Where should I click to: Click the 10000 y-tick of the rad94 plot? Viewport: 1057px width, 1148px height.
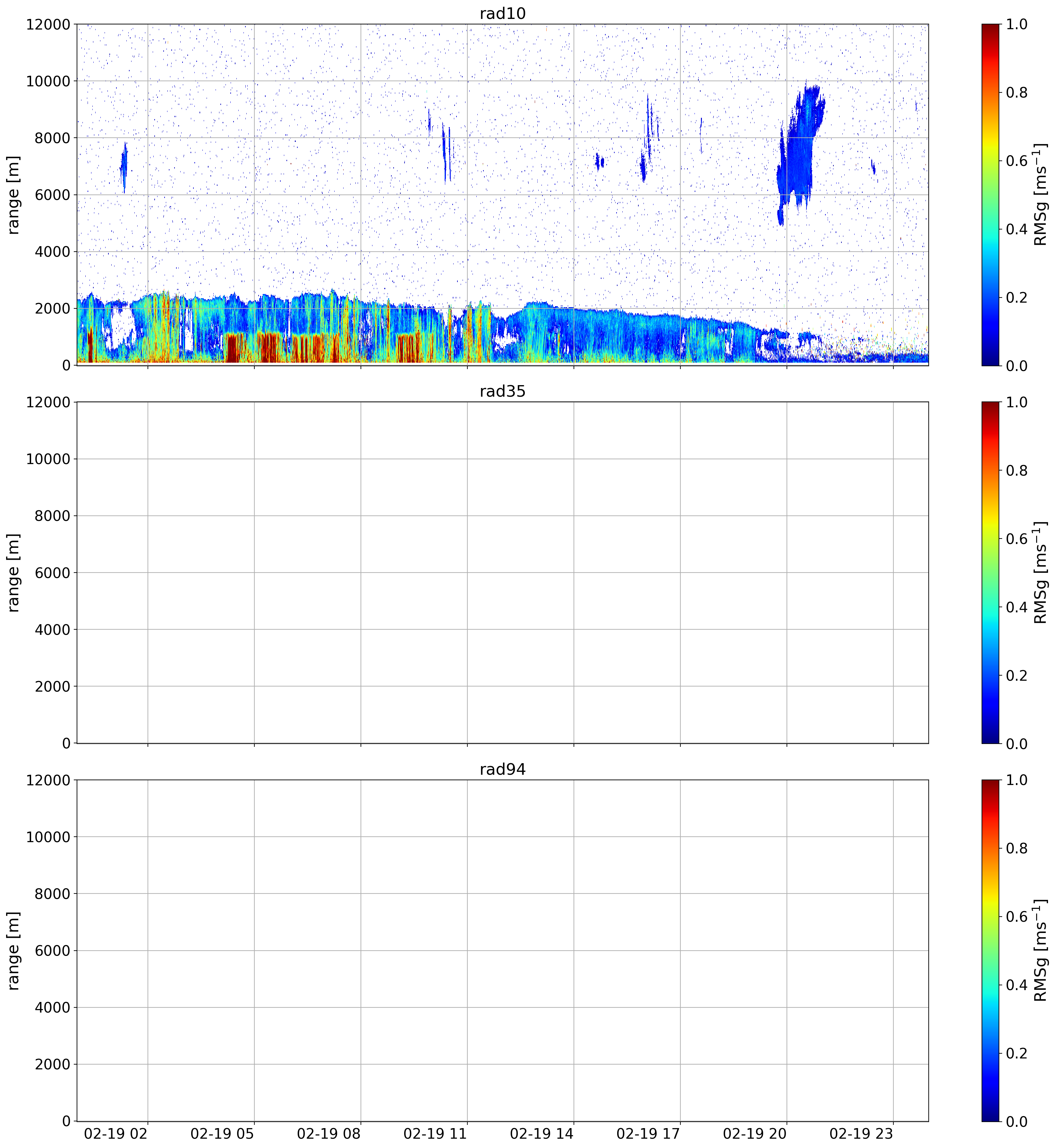tap(48, 837)
